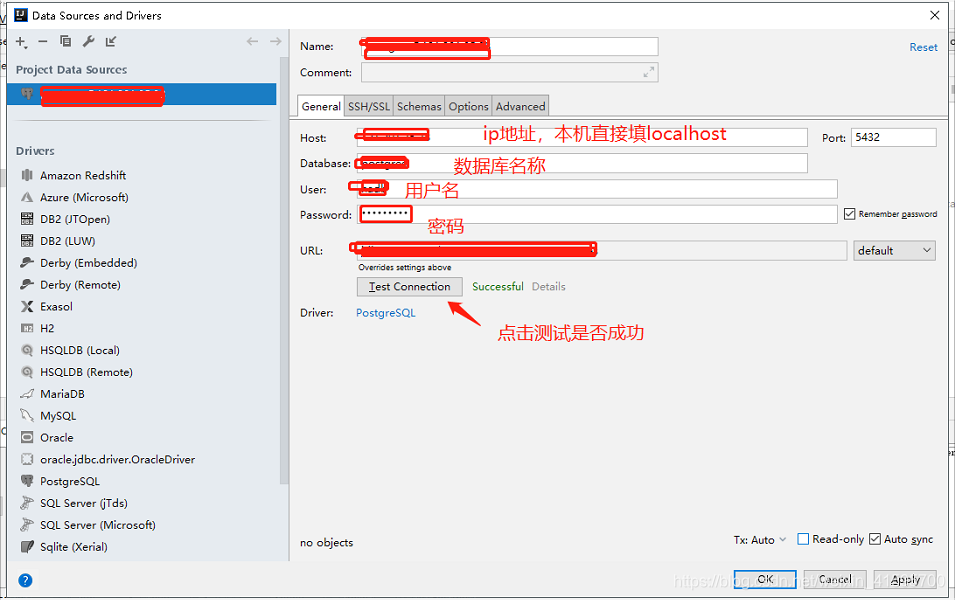
Task: Select PostgreSQL in the drivers list
Action: tap(69, 481)
